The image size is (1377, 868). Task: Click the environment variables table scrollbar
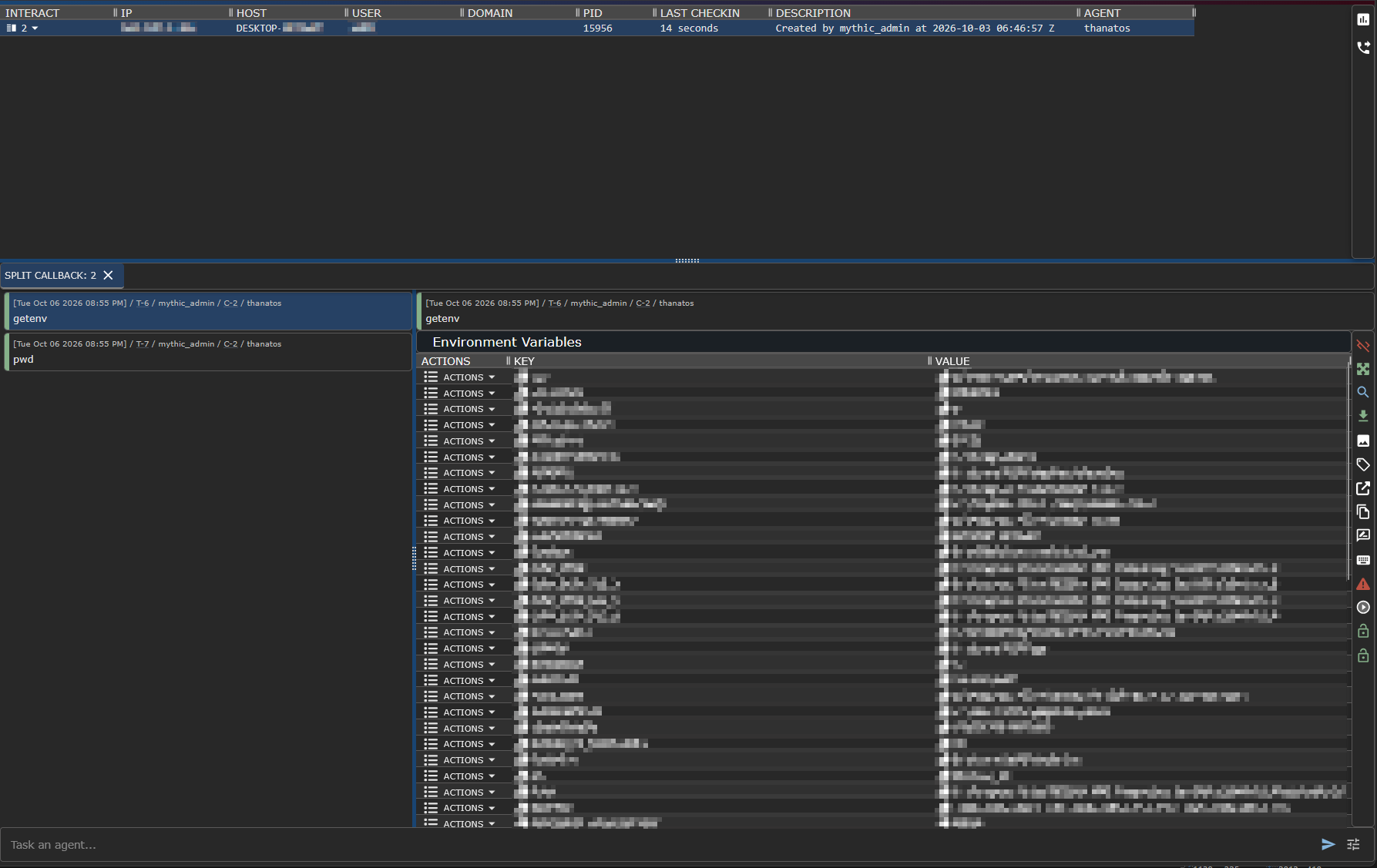pyautogui.click(x=1348, y=470)
